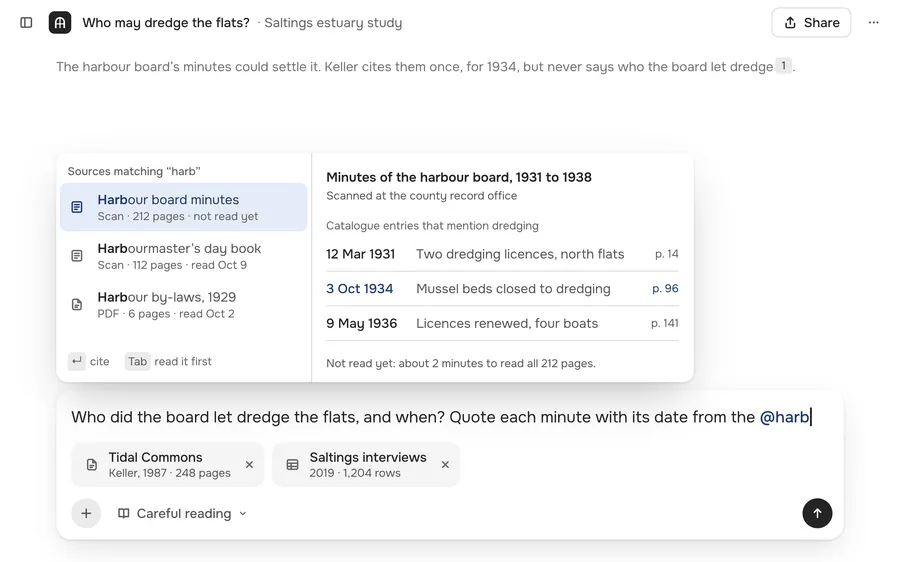The height and width of the screenshot is (562, 900).
Task: Click the Harbour board minutes scan icon
Action: [77, 207]
